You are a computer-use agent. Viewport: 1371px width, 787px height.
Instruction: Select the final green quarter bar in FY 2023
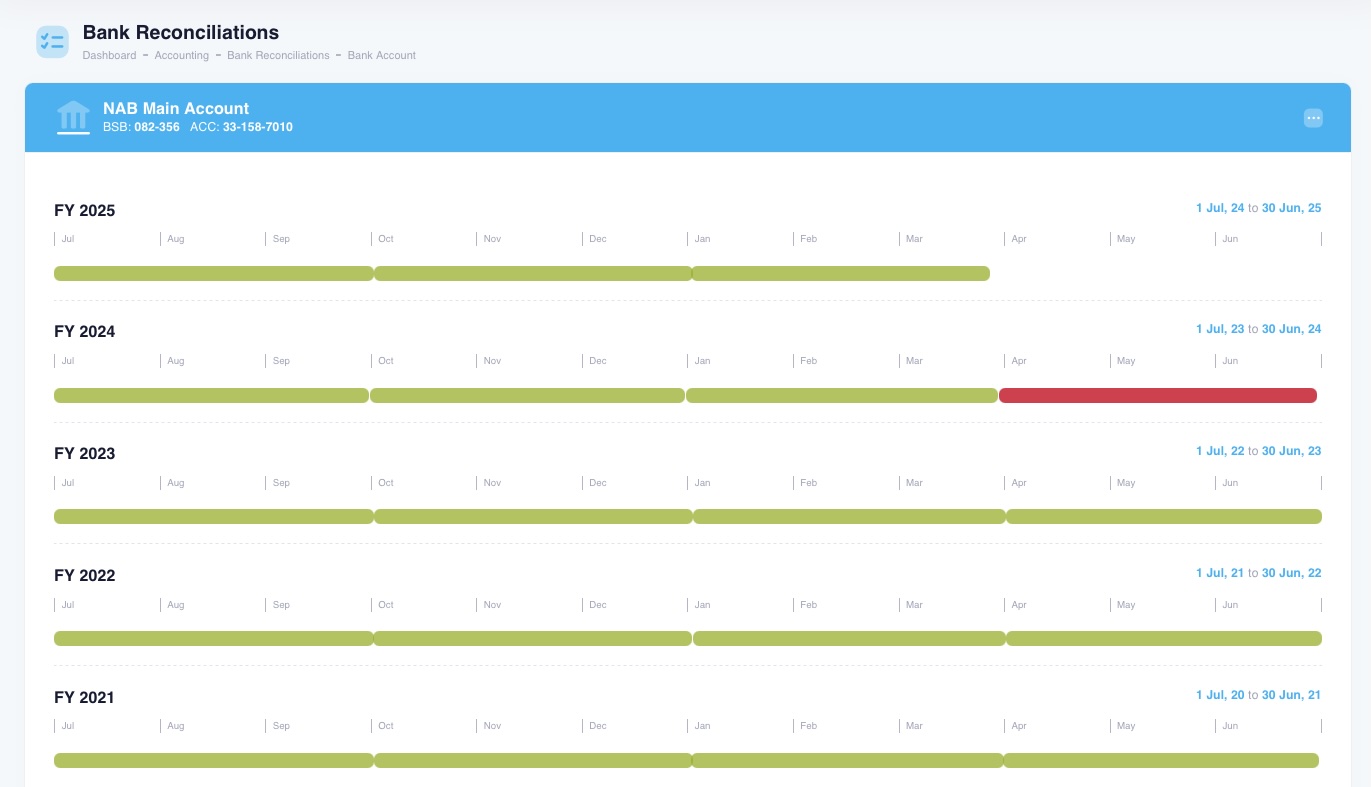(x=1164, y=516)
